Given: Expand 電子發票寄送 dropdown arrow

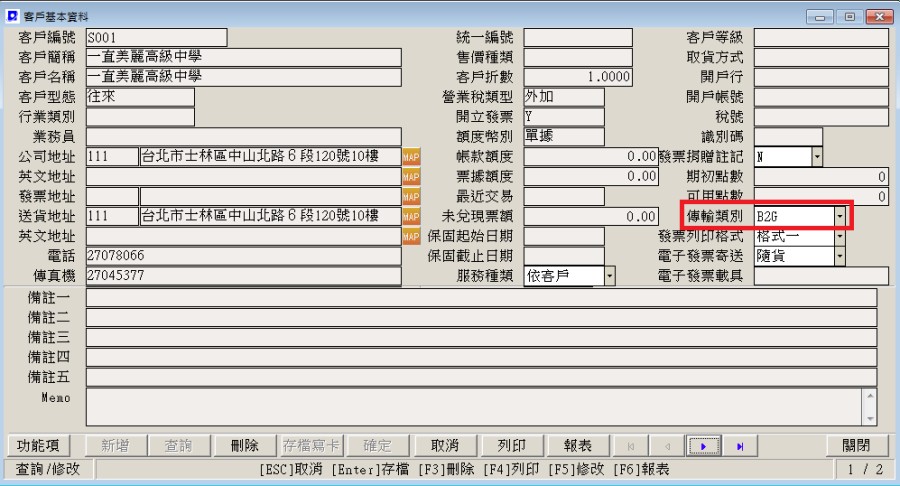Looking at the screenshot, I should 840,256.
